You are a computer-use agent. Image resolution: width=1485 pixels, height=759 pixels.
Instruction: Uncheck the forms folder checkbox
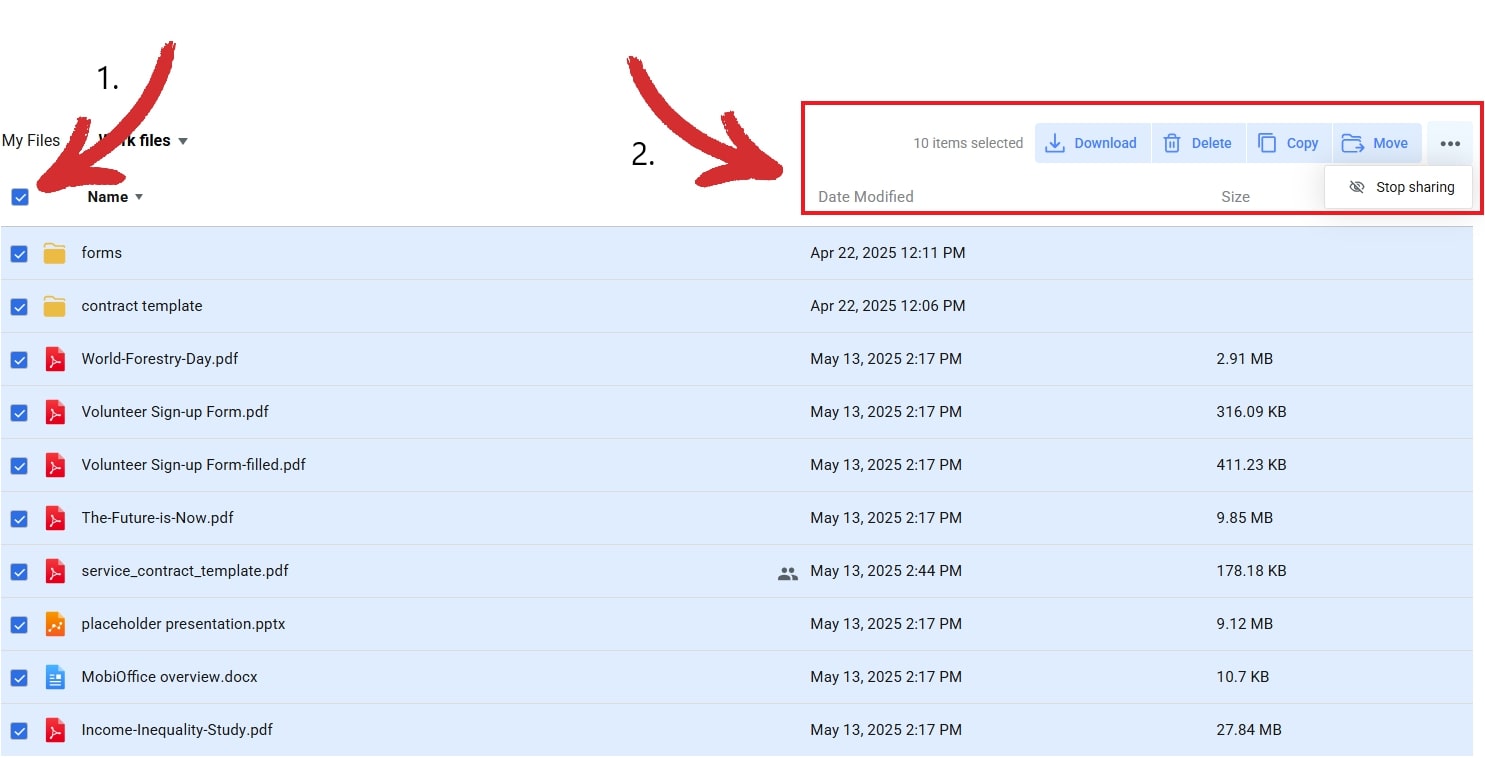19,253
